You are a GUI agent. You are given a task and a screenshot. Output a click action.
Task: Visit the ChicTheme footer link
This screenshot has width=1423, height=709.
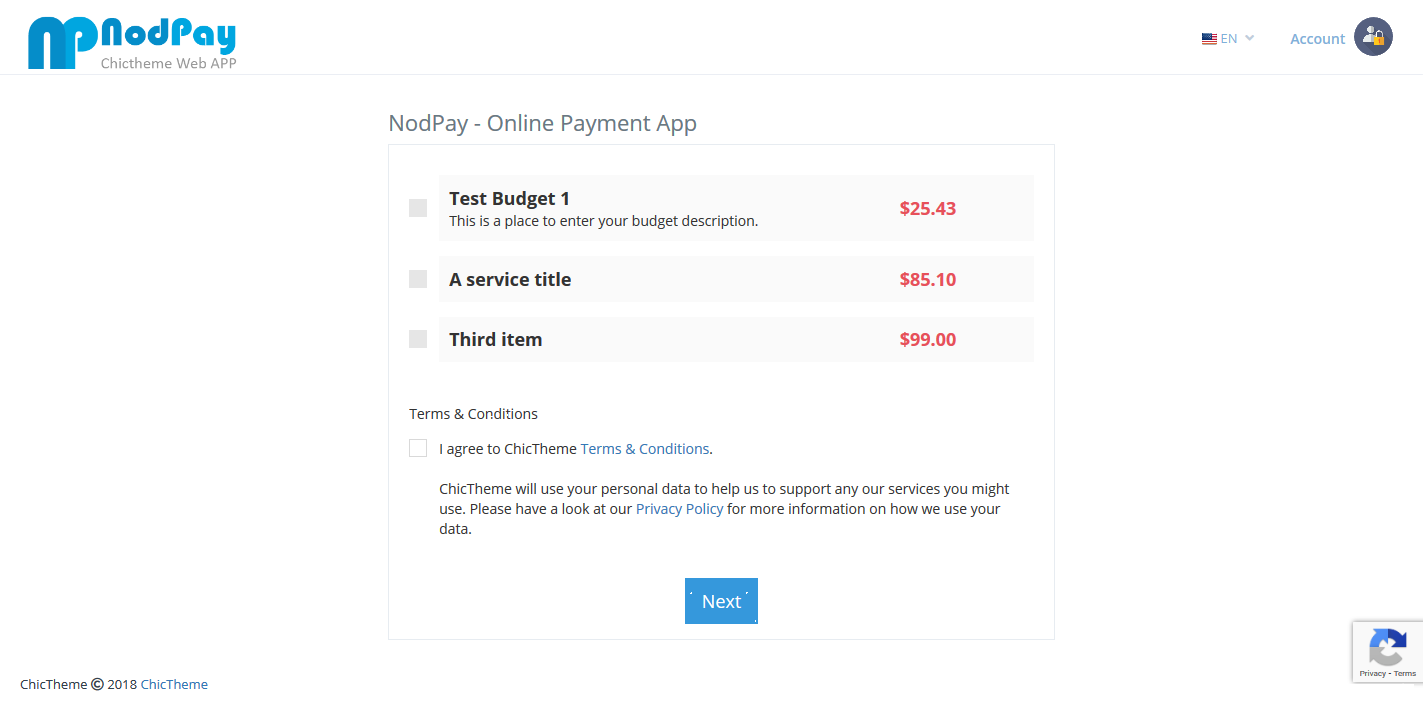point(174,685)
